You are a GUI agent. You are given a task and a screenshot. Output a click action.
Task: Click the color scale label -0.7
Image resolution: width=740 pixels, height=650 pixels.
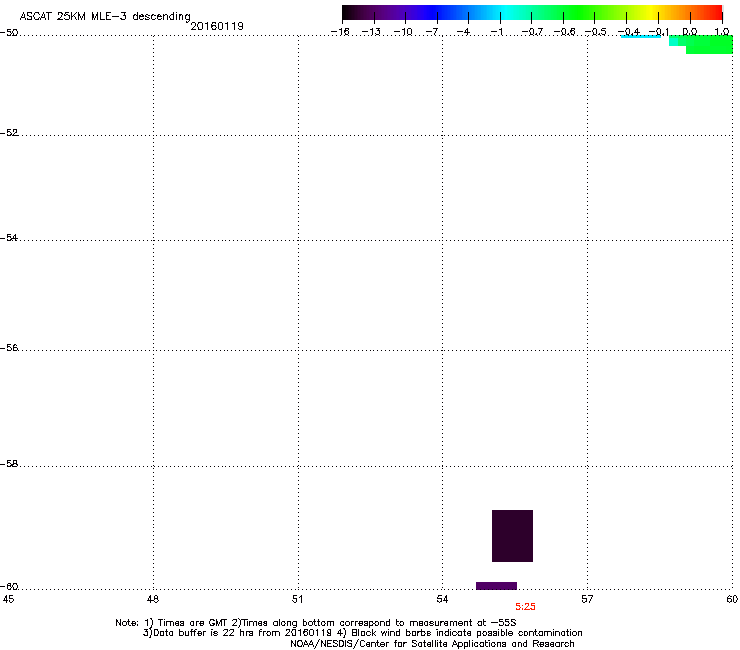[x=532, y=32]
